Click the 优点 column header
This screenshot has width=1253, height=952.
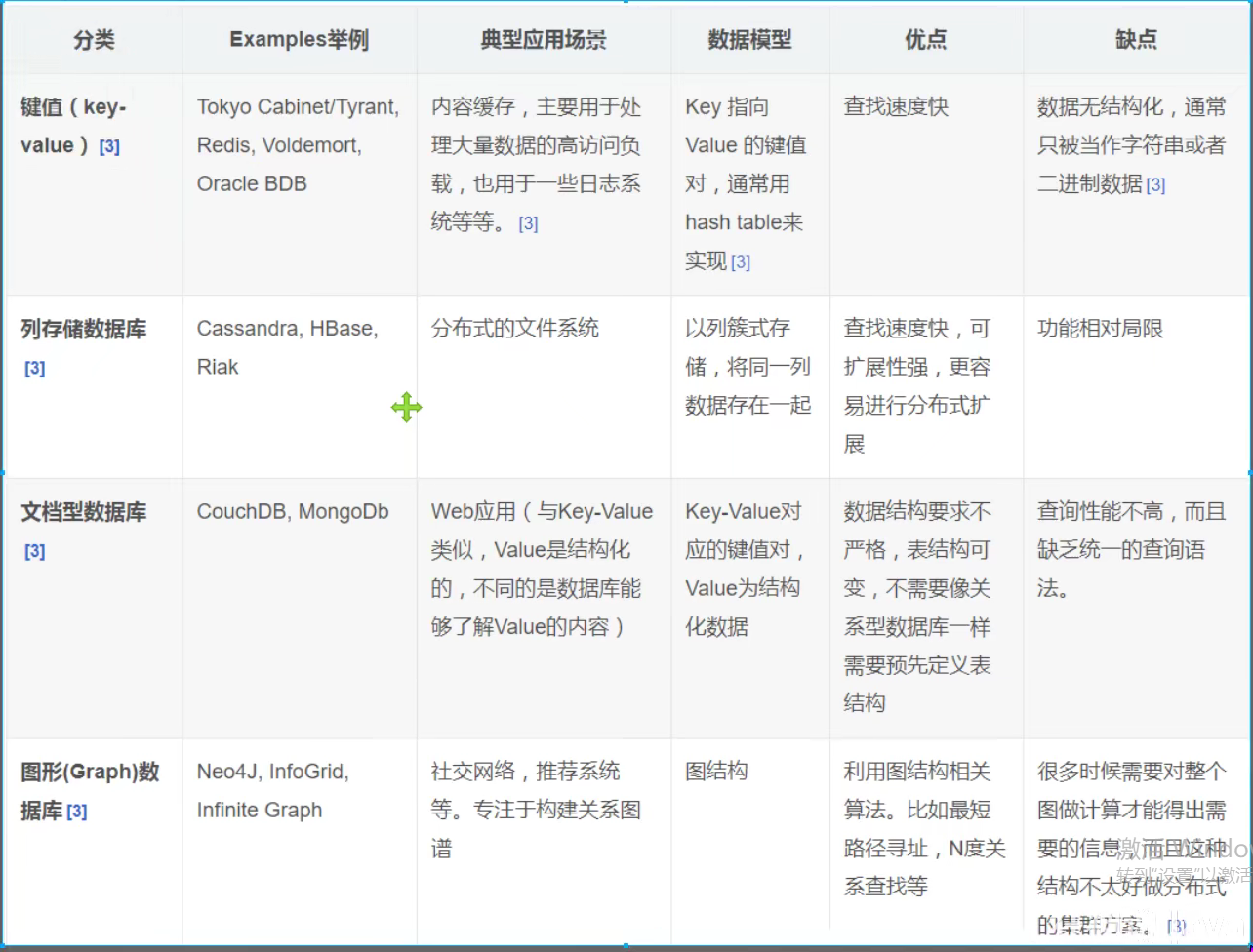pos(925,40)
